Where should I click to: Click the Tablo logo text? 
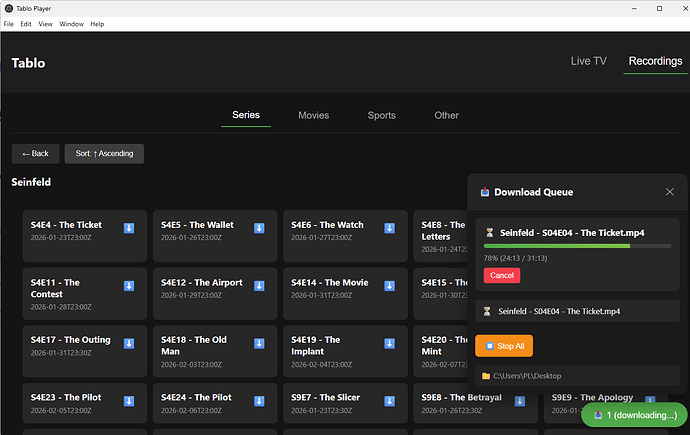coord(28,63)
